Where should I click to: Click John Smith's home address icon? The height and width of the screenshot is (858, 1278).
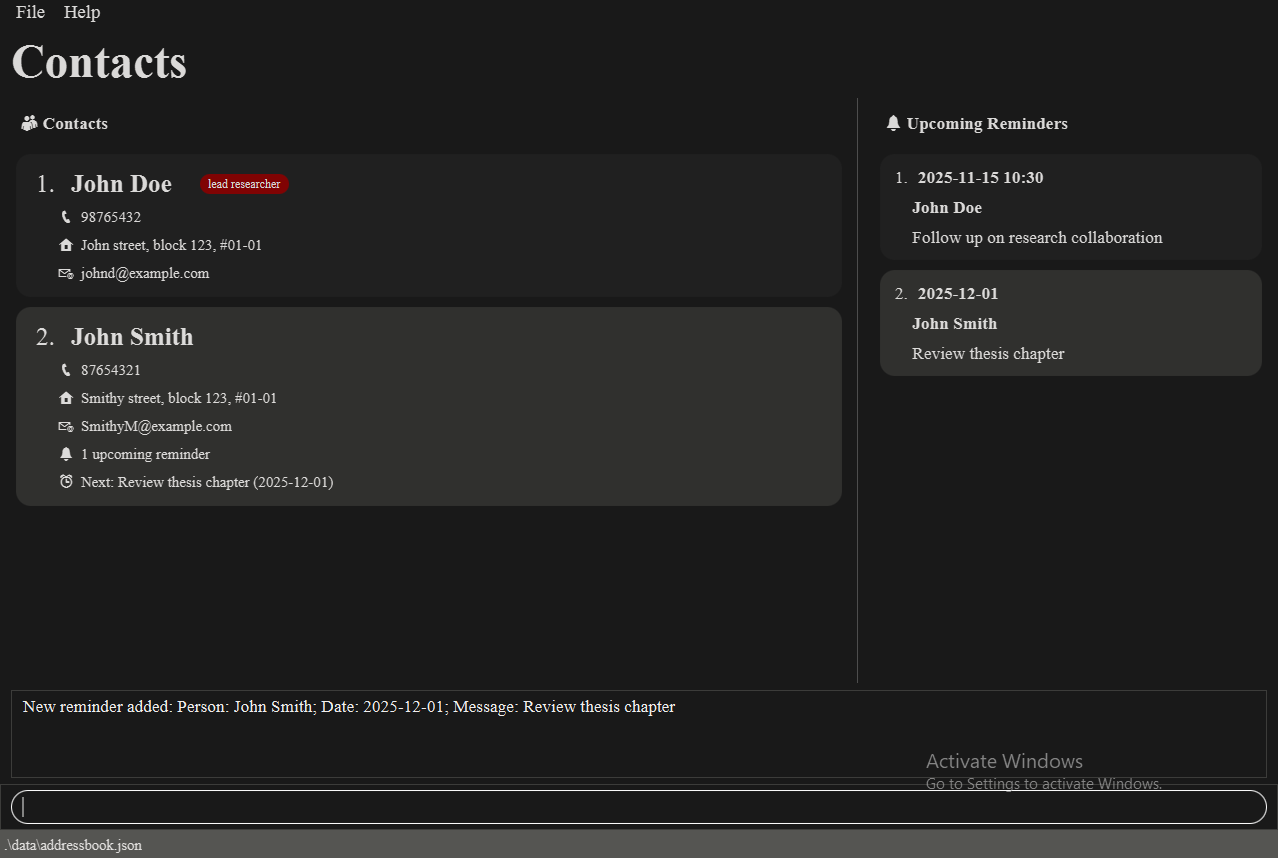(x=66, y=398)
